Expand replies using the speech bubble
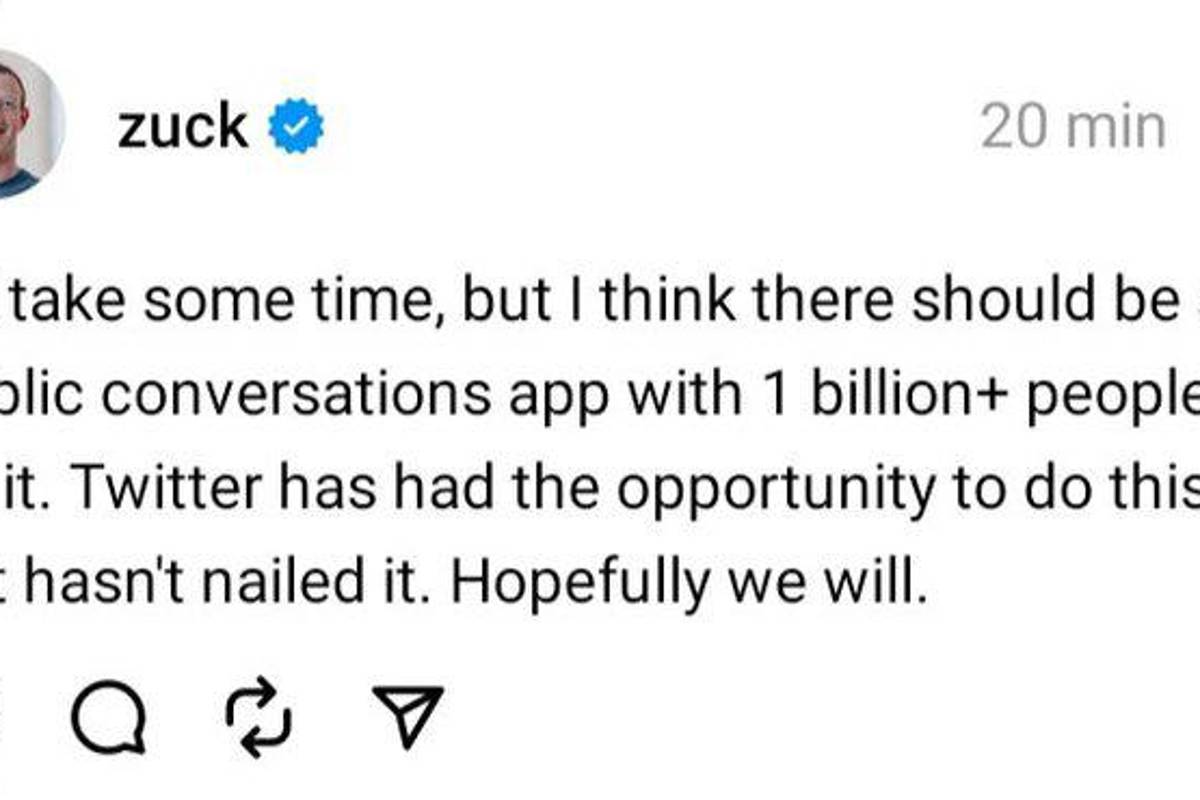1200x800 pixels. (x=110, y=715)
